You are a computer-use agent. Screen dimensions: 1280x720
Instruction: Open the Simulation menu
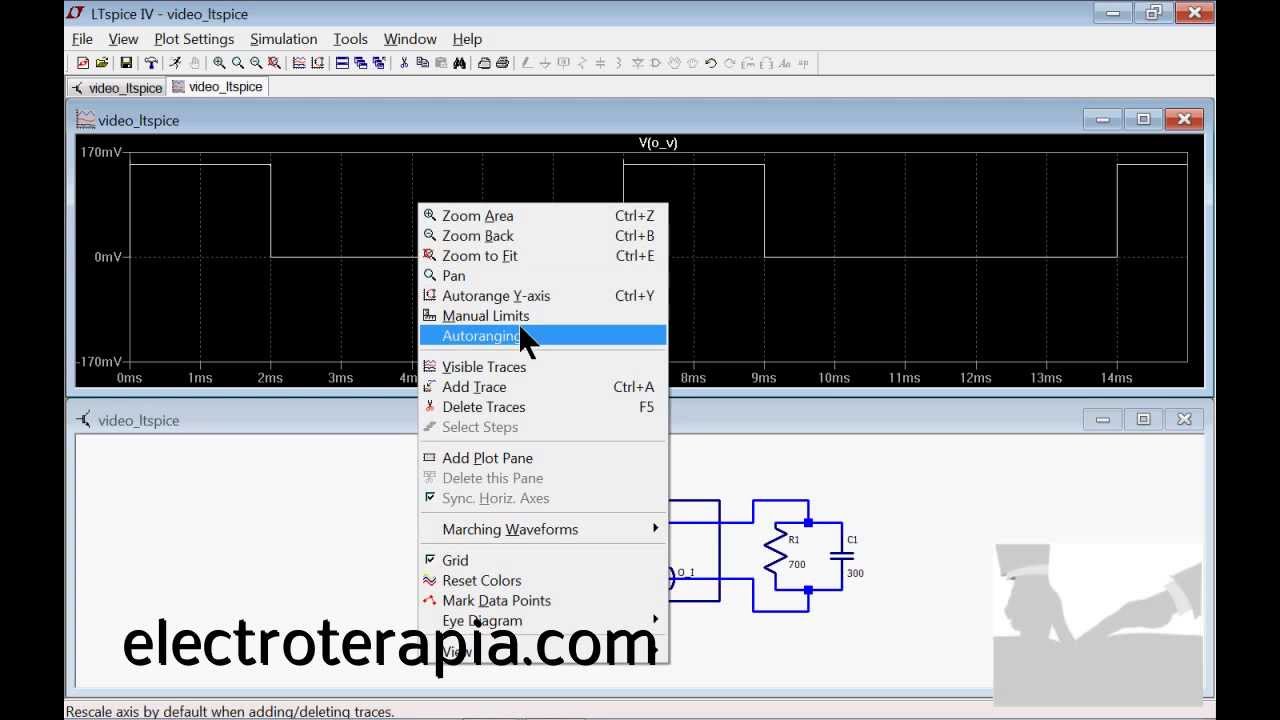point(283,39)
